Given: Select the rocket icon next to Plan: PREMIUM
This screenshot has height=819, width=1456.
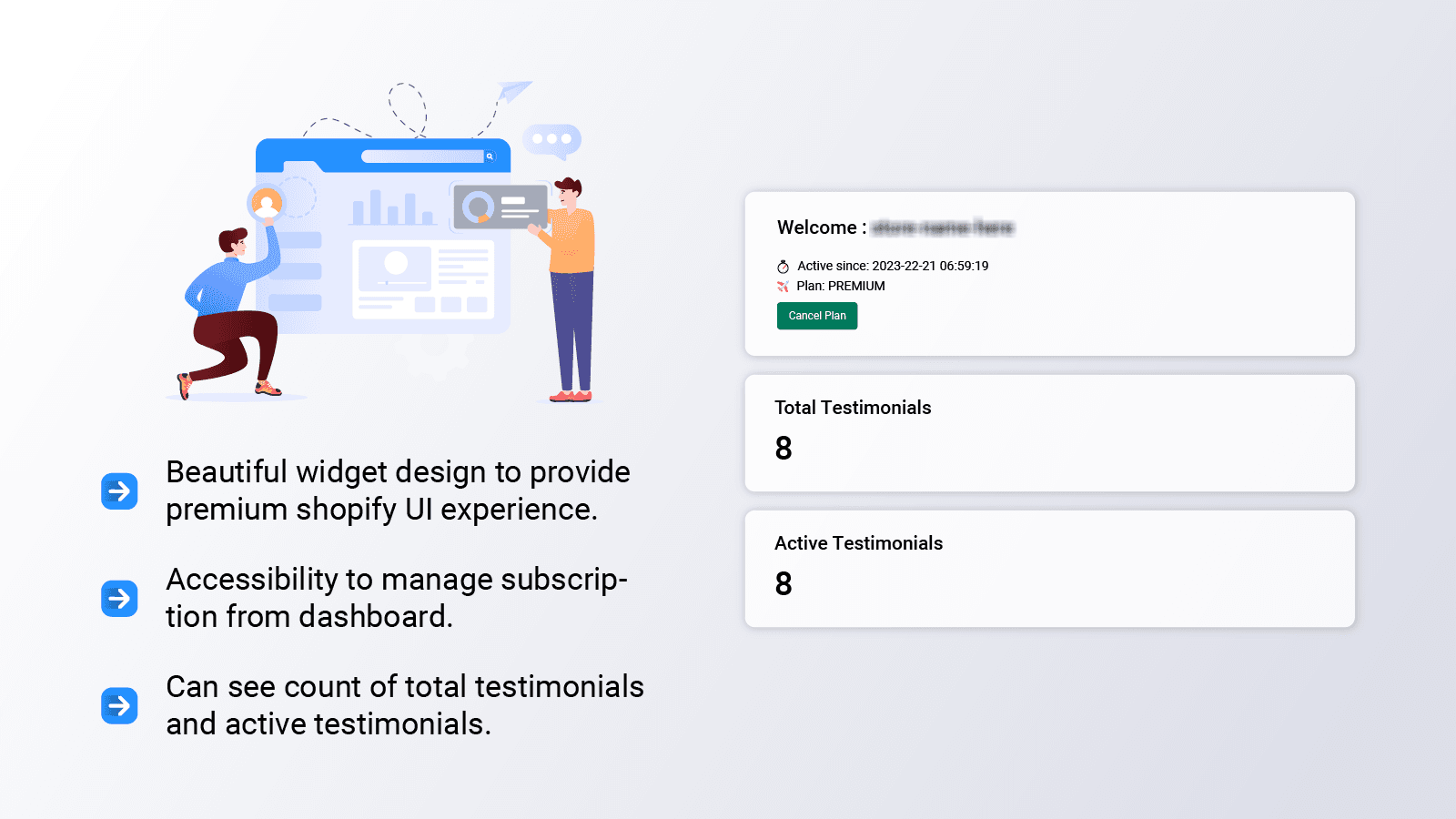Looking at the screenshot, I should click(x=783, y=286).
